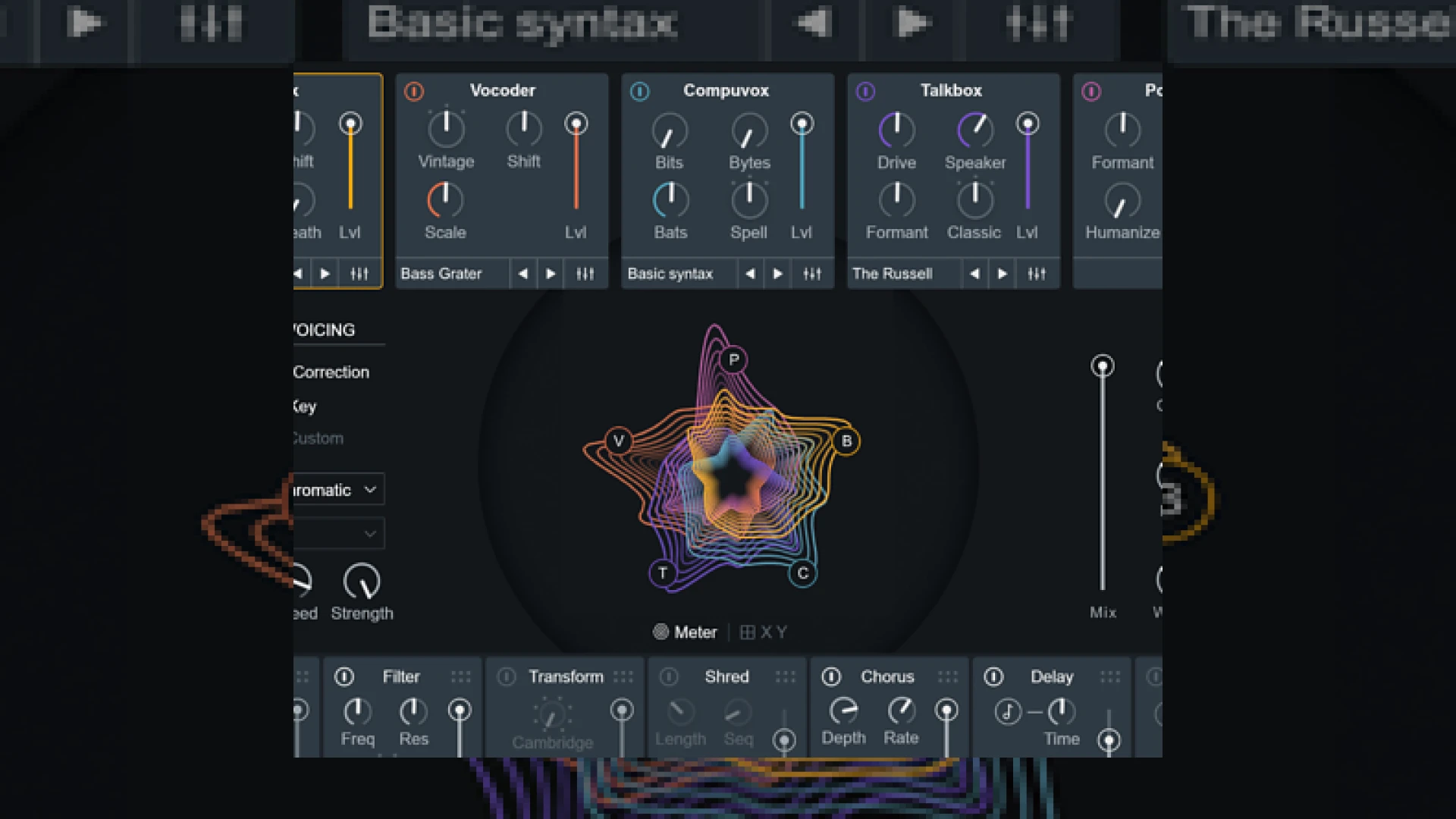Click Chorus effect drag handle dots

coord(947,676)
